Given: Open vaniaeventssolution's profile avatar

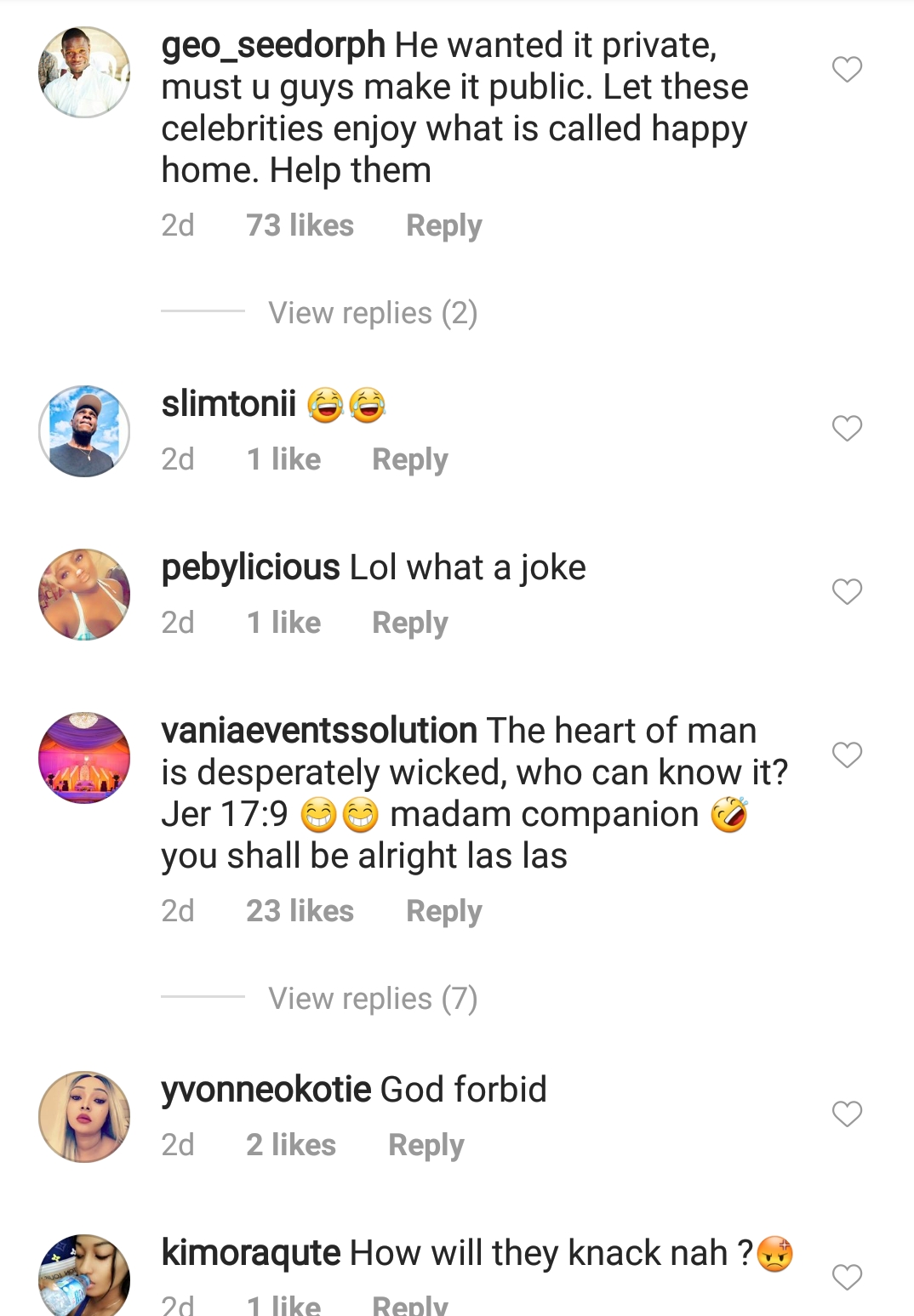Looking at the screenshot, I should point(84,758).
